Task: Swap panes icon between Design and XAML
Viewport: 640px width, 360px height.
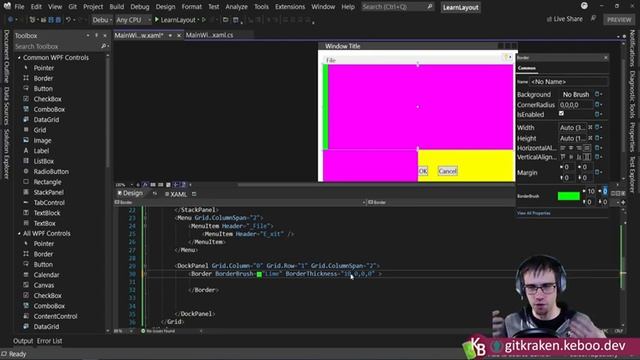Action: [155, 194]
